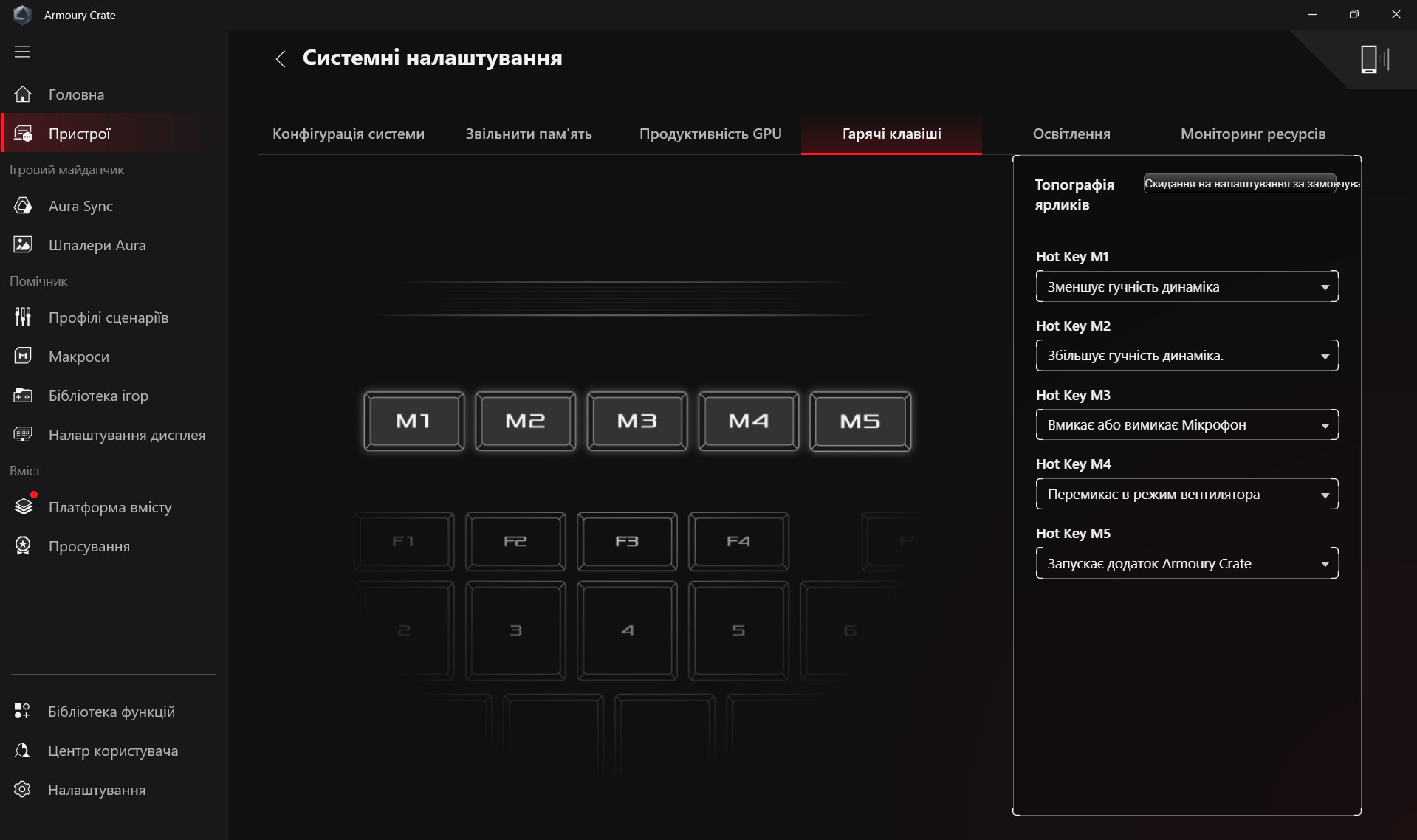The height and width of the screenshot is (840, 1417).
Task: Open the Aura Sync icon
Action: click(23, 206)
